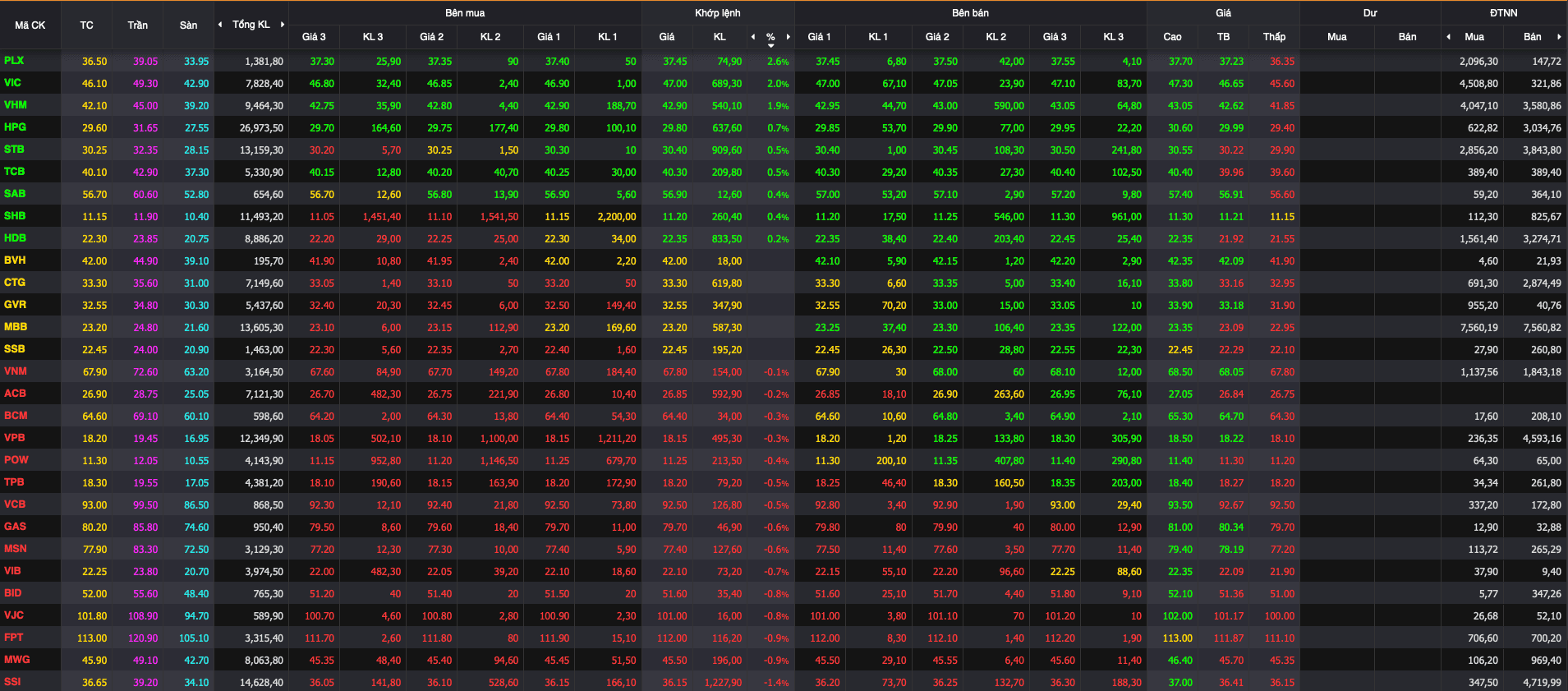Click Dư group header

click(x=1370, y=13)
